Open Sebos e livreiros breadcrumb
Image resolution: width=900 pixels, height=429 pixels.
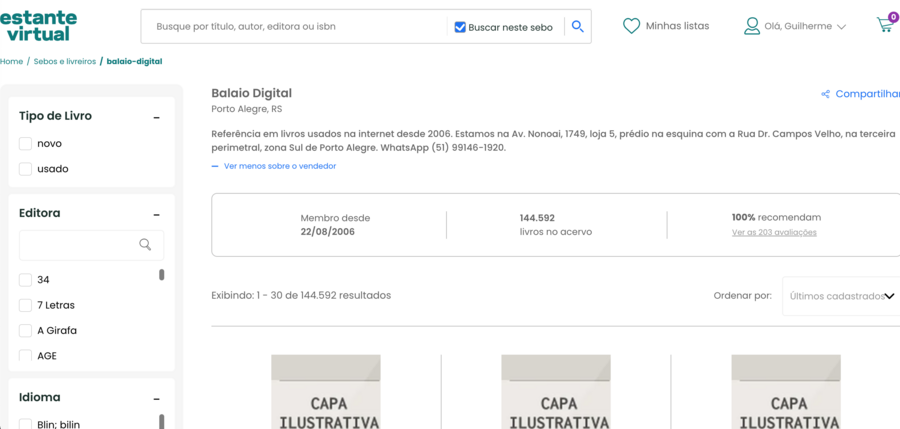pyautogui.click(x=65, y=61)
